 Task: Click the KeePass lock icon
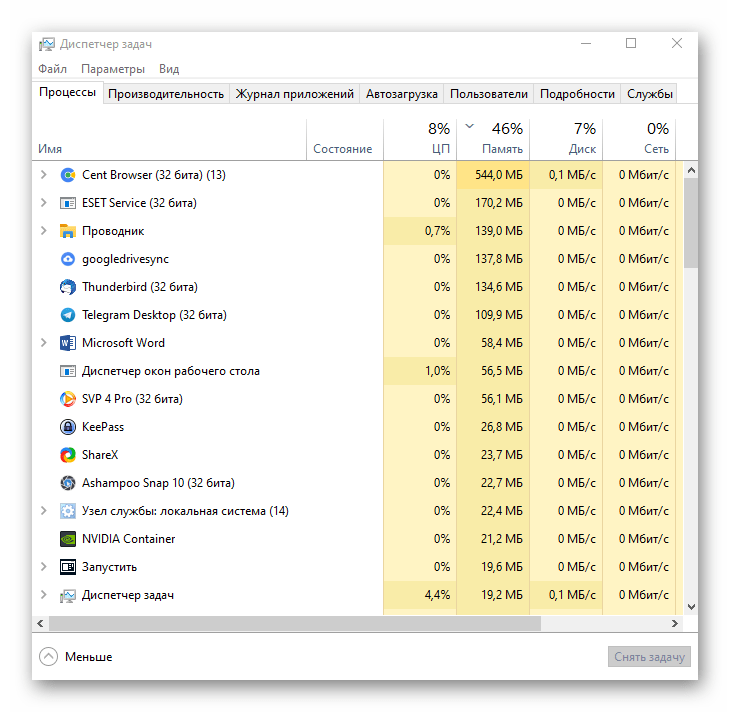coord(68,427)
